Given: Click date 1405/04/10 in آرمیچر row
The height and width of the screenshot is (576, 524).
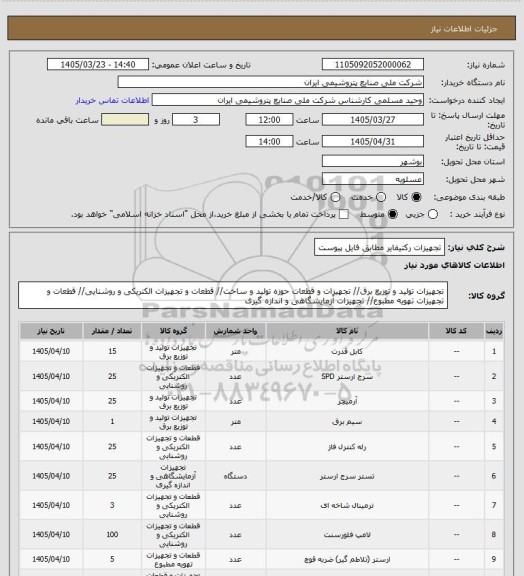Looking at the screenshot, I should pos(51,401).
